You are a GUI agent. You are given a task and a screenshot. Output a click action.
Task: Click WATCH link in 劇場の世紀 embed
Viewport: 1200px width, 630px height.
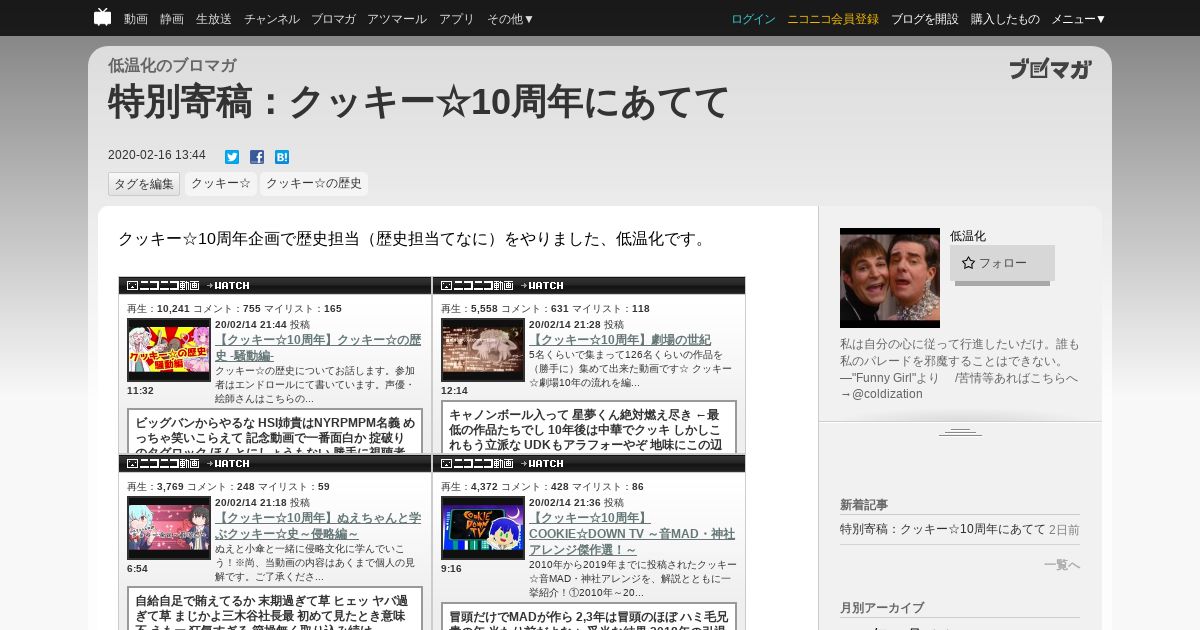(541, 286)
